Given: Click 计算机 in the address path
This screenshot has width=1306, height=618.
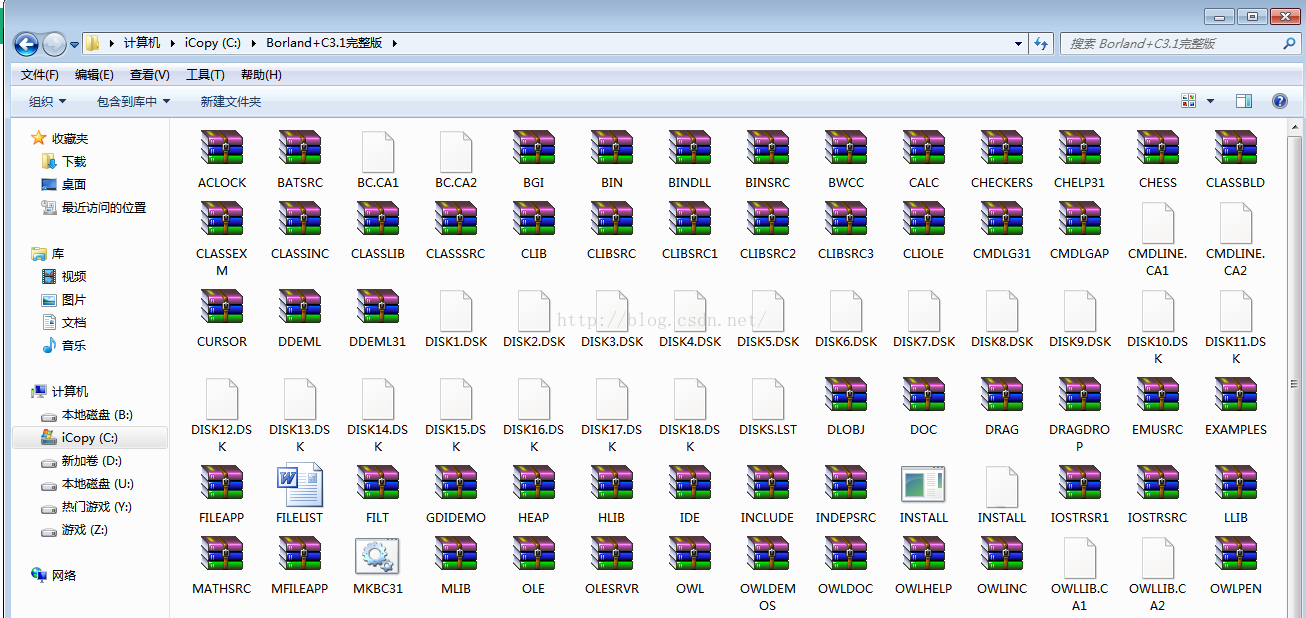Looking at the screenshot, I should pos(142,43).
